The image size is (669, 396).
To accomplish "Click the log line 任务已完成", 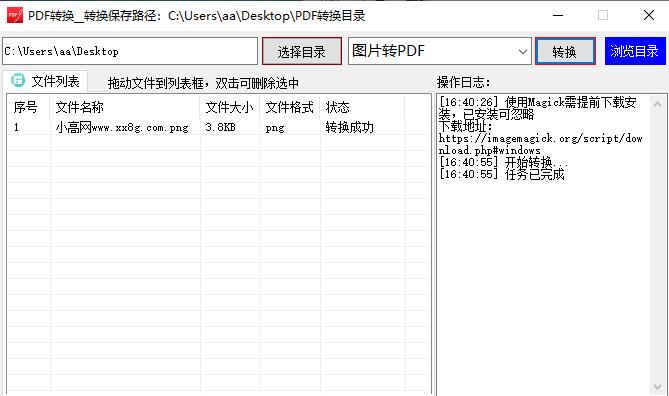I will [502, 174].
